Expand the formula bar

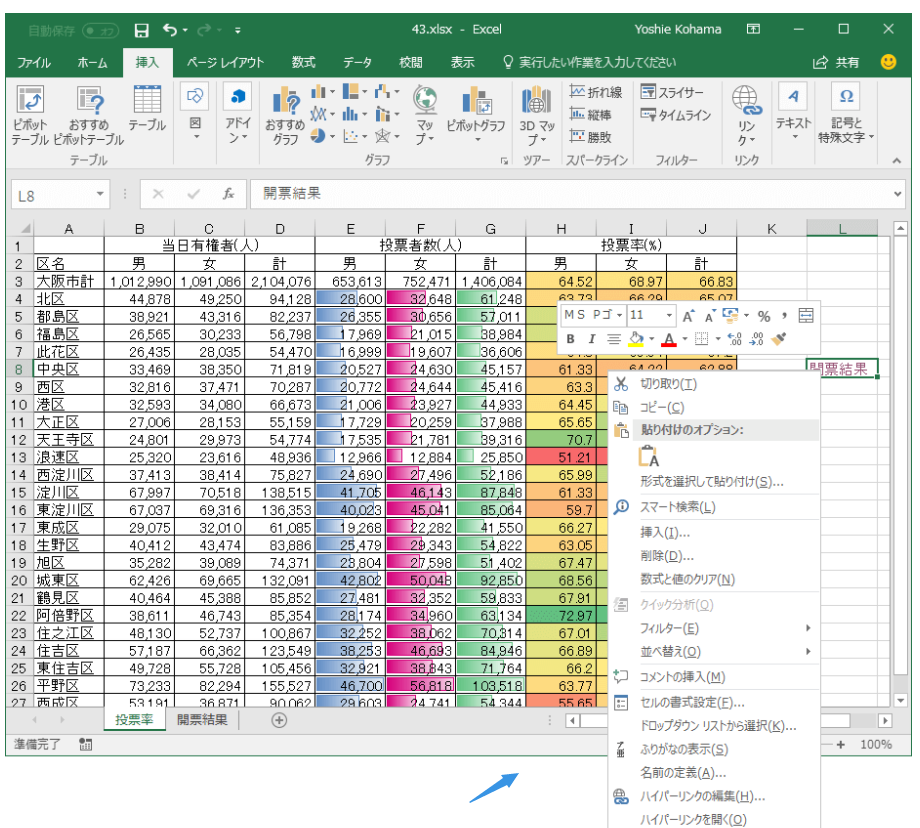(x=898, y=194)
